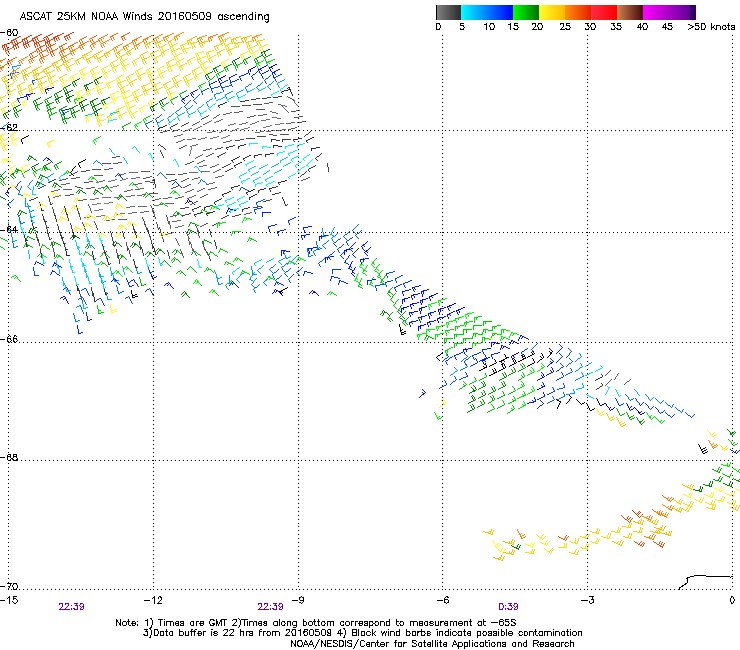Click the -66 latitude axis label
The height and width of the screenshot is (650, 740).
tap(9, 339)
